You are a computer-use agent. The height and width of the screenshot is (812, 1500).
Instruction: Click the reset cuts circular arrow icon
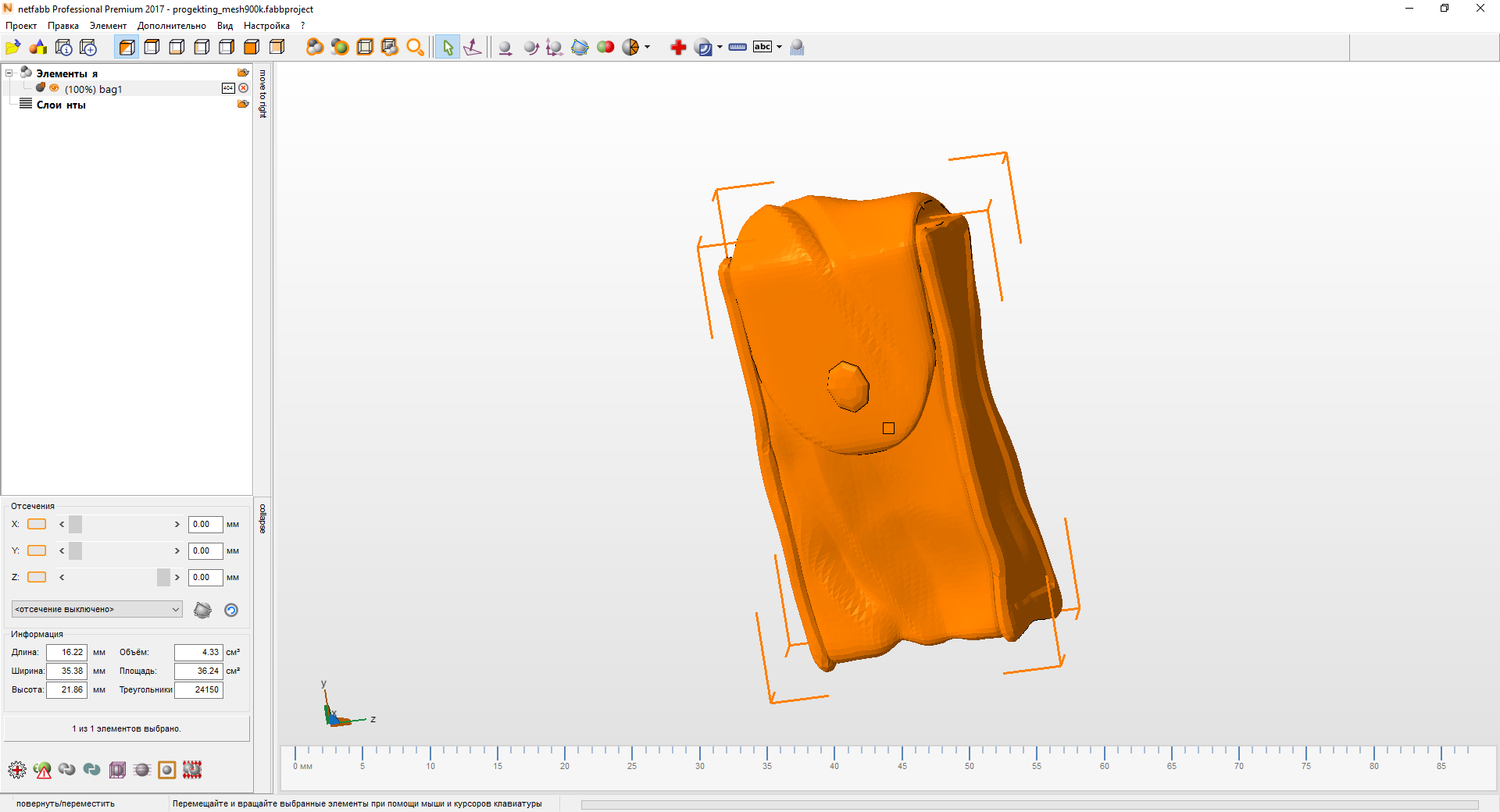coord(231,611)
